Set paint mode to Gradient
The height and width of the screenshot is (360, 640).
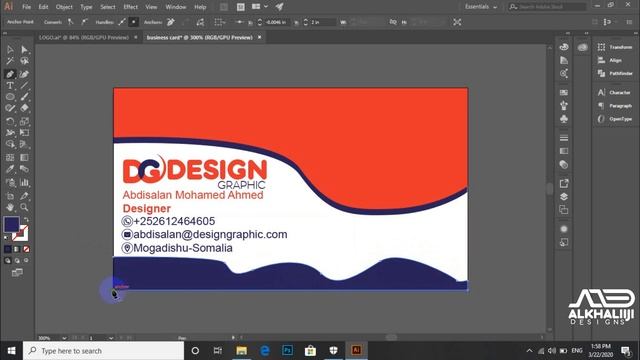(x=17, y=249)
